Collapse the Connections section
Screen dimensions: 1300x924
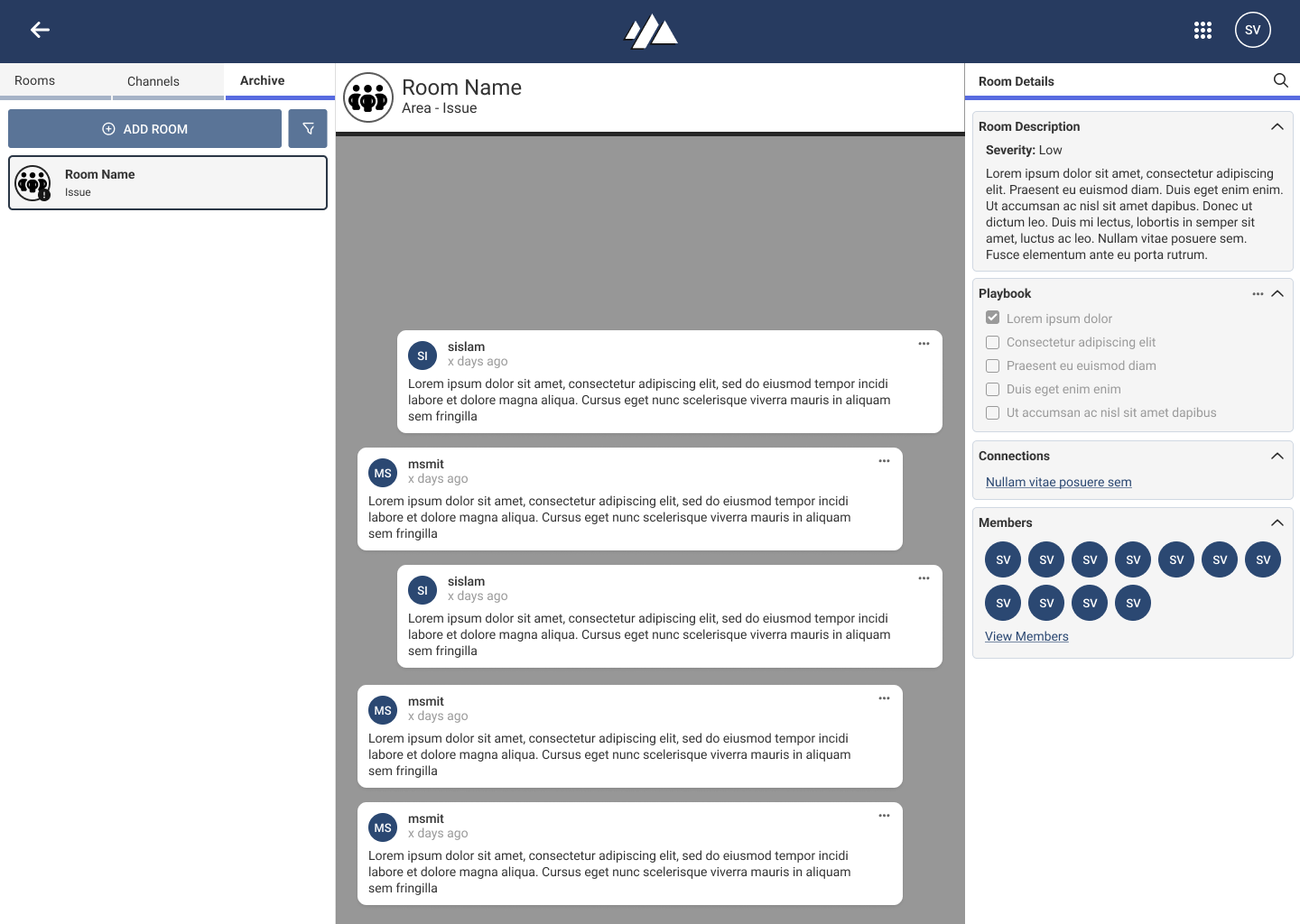pyautogui.click(x=1277, y=456)
